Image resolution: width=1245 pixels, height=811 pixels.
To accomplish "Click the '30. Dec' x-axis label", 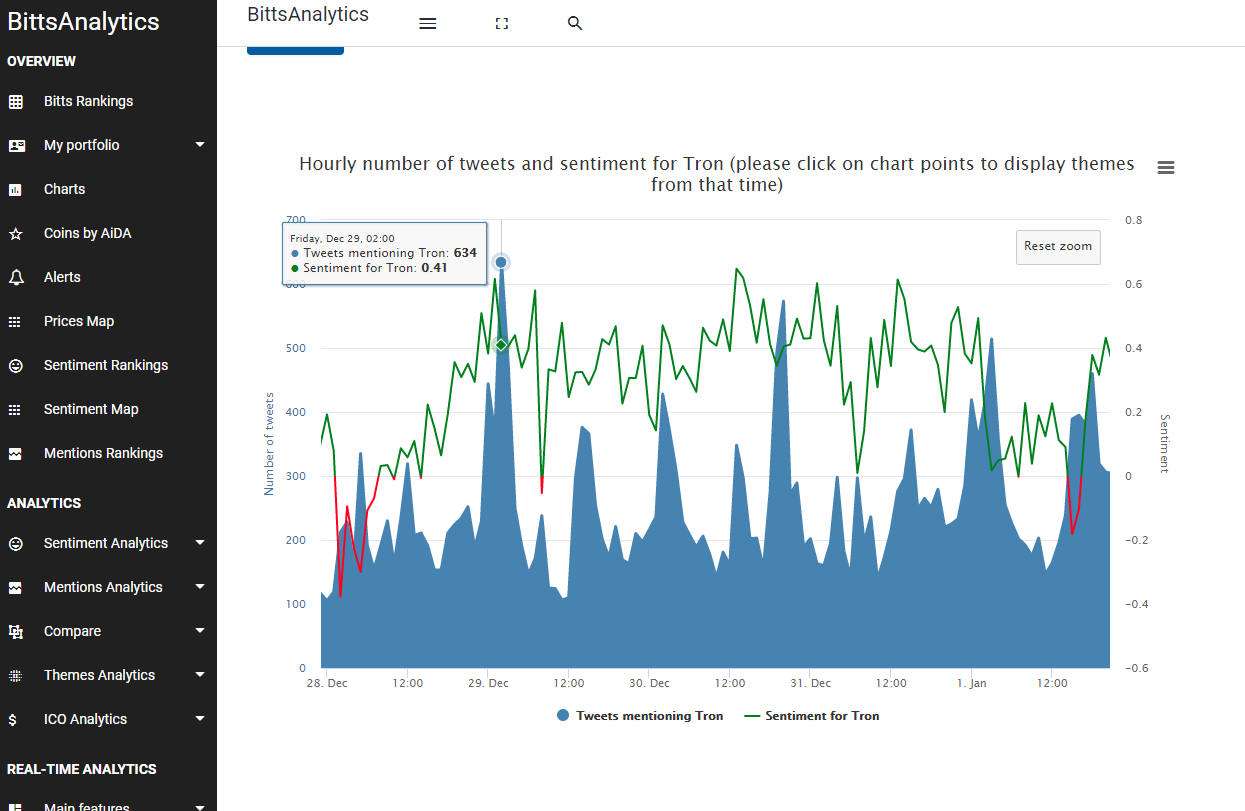I will click(650, 684).
